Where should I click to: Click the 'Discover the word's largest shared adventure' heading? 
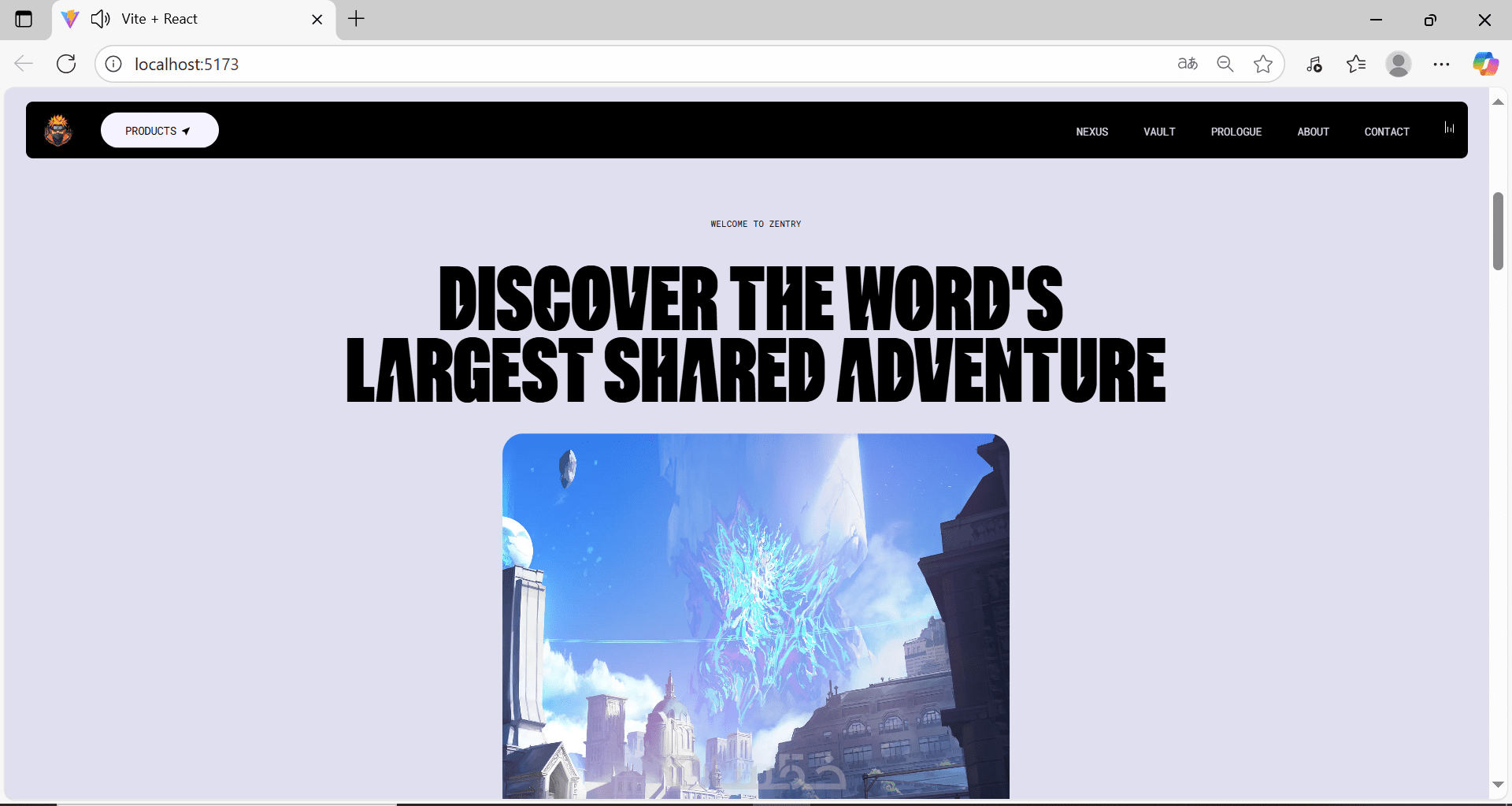pos(756,334)
